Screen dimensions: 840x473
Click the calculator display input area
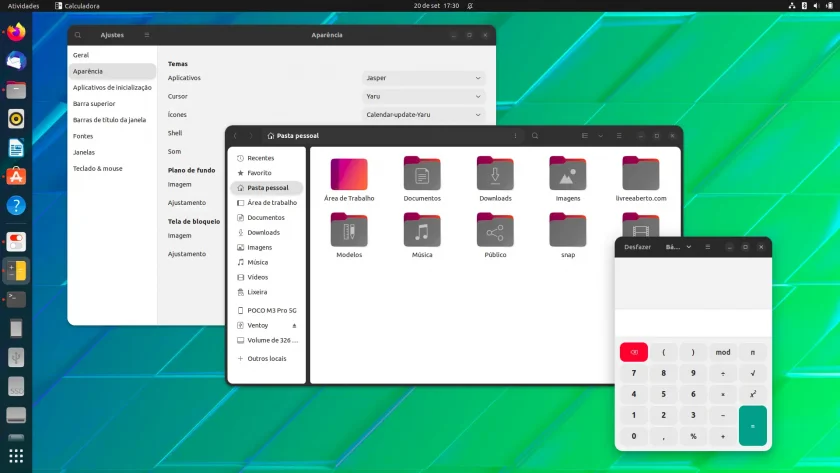tap(693, 298)
